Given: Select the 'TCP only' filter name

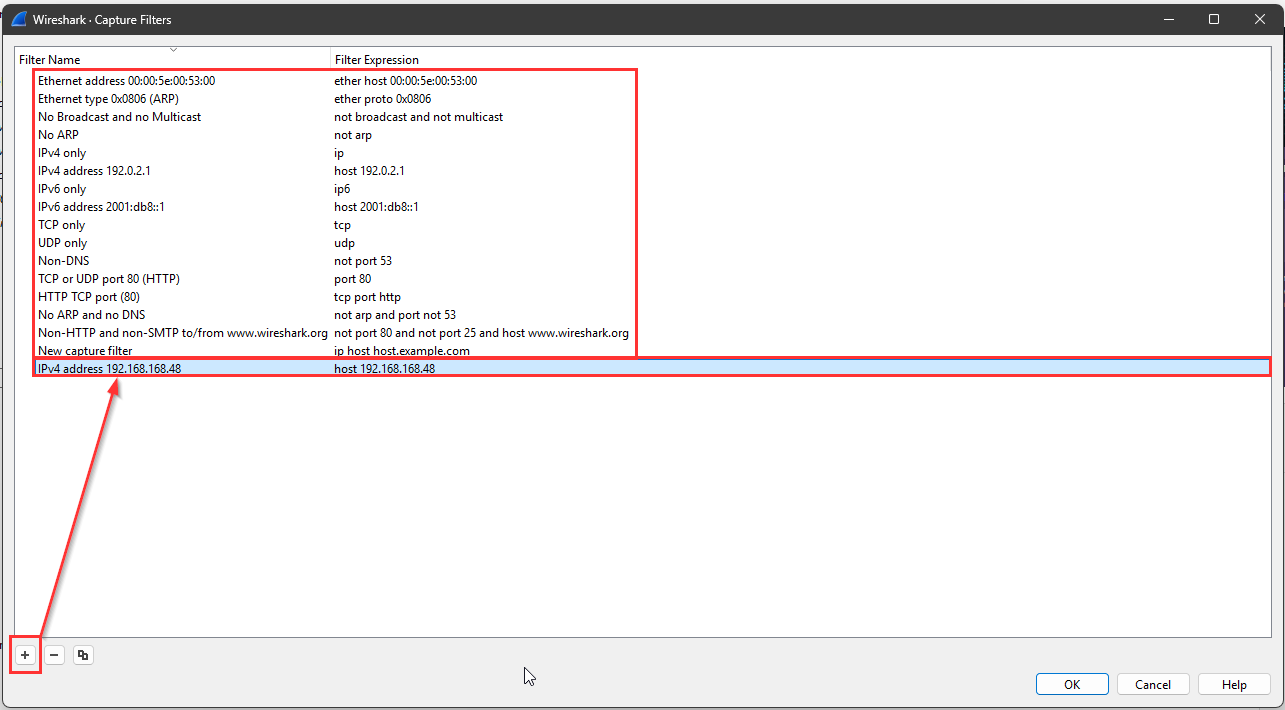Looking at the screenshot, I should [61, 225].
